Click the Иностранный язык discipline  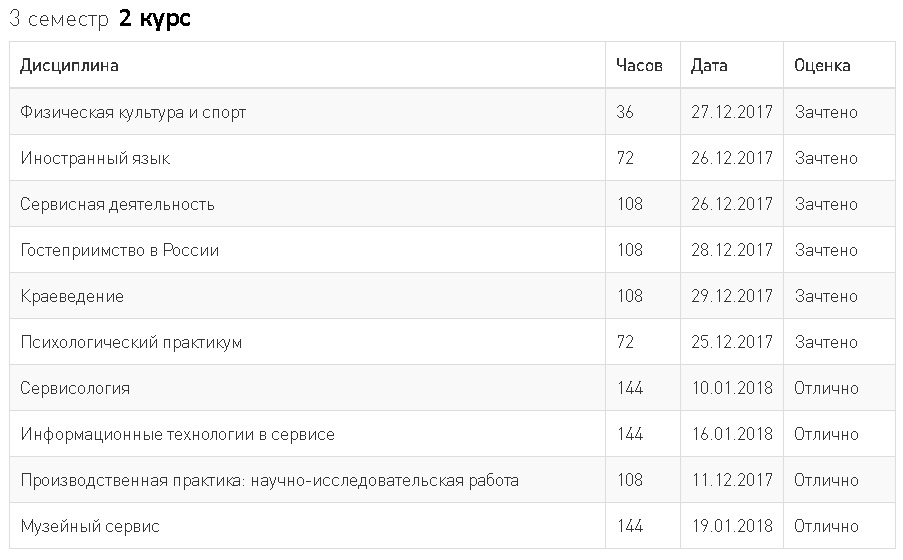click(x=95, y=158)
